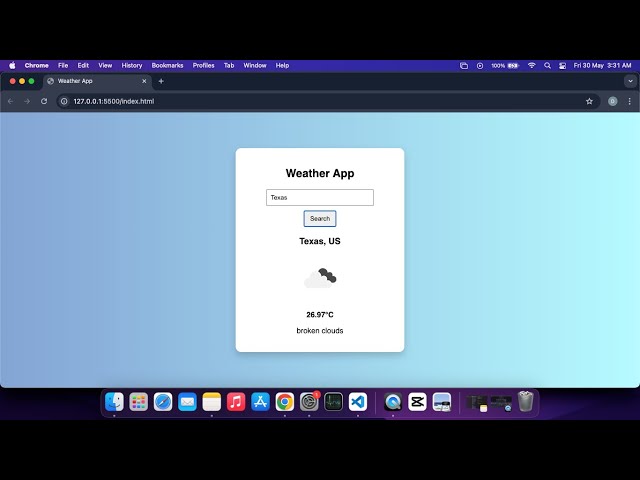Image resolution: width=640 pixels, height=480 pixels.
Task: Open System Settings from the dock
Action: [x=309, y=402]
